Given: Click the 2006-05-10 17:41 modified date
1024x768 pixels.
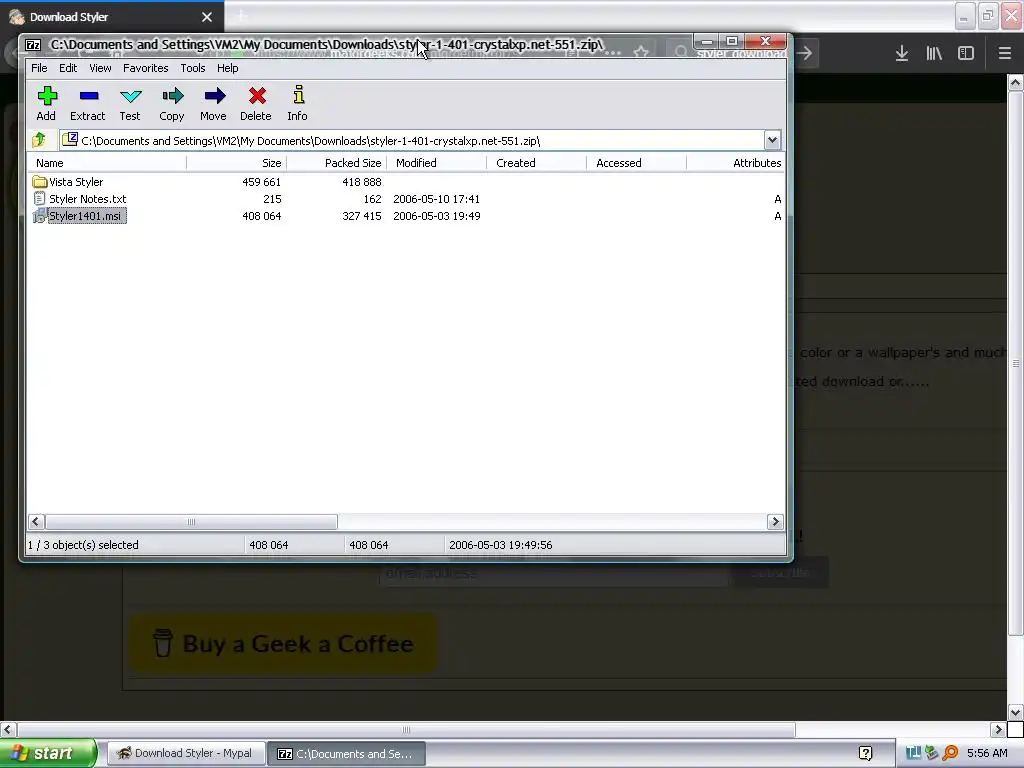Looking at the screenshot, I should [x=436, y=199].
